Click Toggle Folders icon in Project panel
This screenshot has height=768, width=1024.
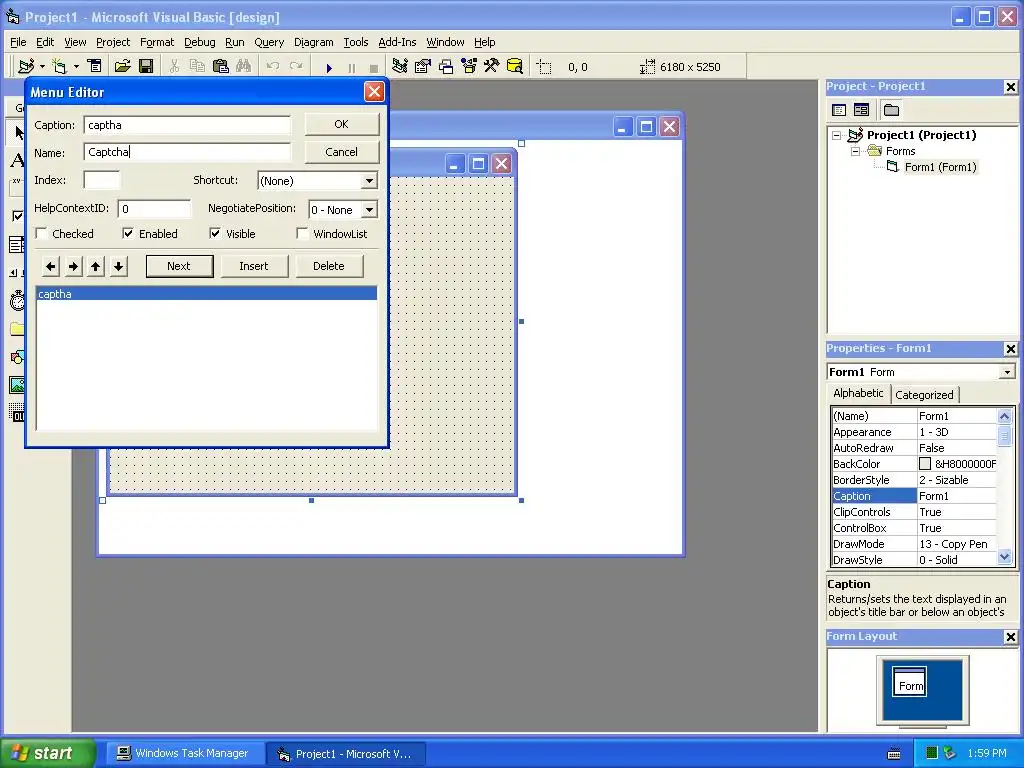click(x=891, y=110)
